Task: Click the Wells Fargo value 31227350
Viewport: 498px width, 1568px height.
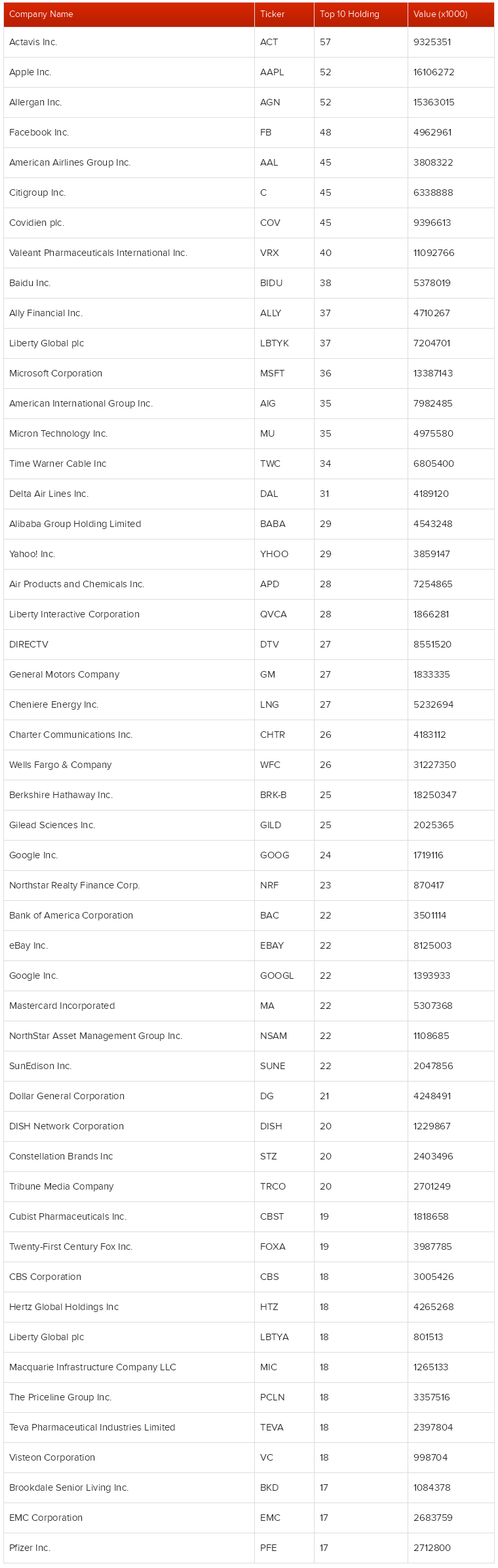Action: tap(434, 765)
